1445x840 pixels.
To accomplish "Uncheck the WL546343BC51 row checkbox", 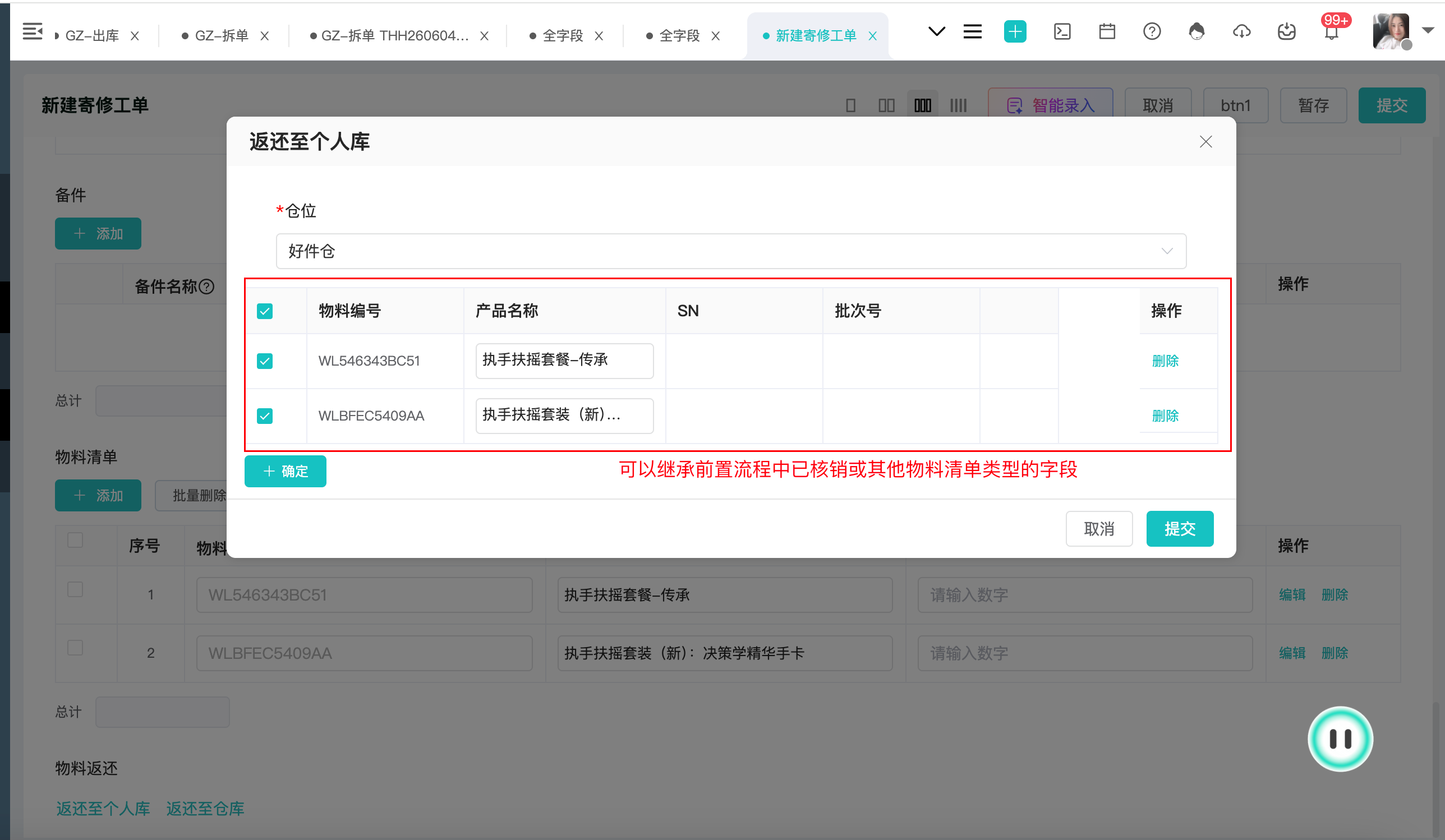I will [x=264, y=361].
